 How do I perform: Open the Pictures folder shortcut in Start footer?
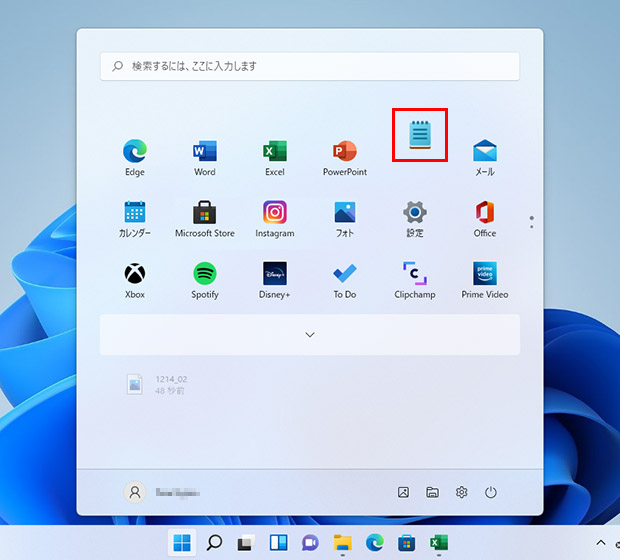coord(404,492)
